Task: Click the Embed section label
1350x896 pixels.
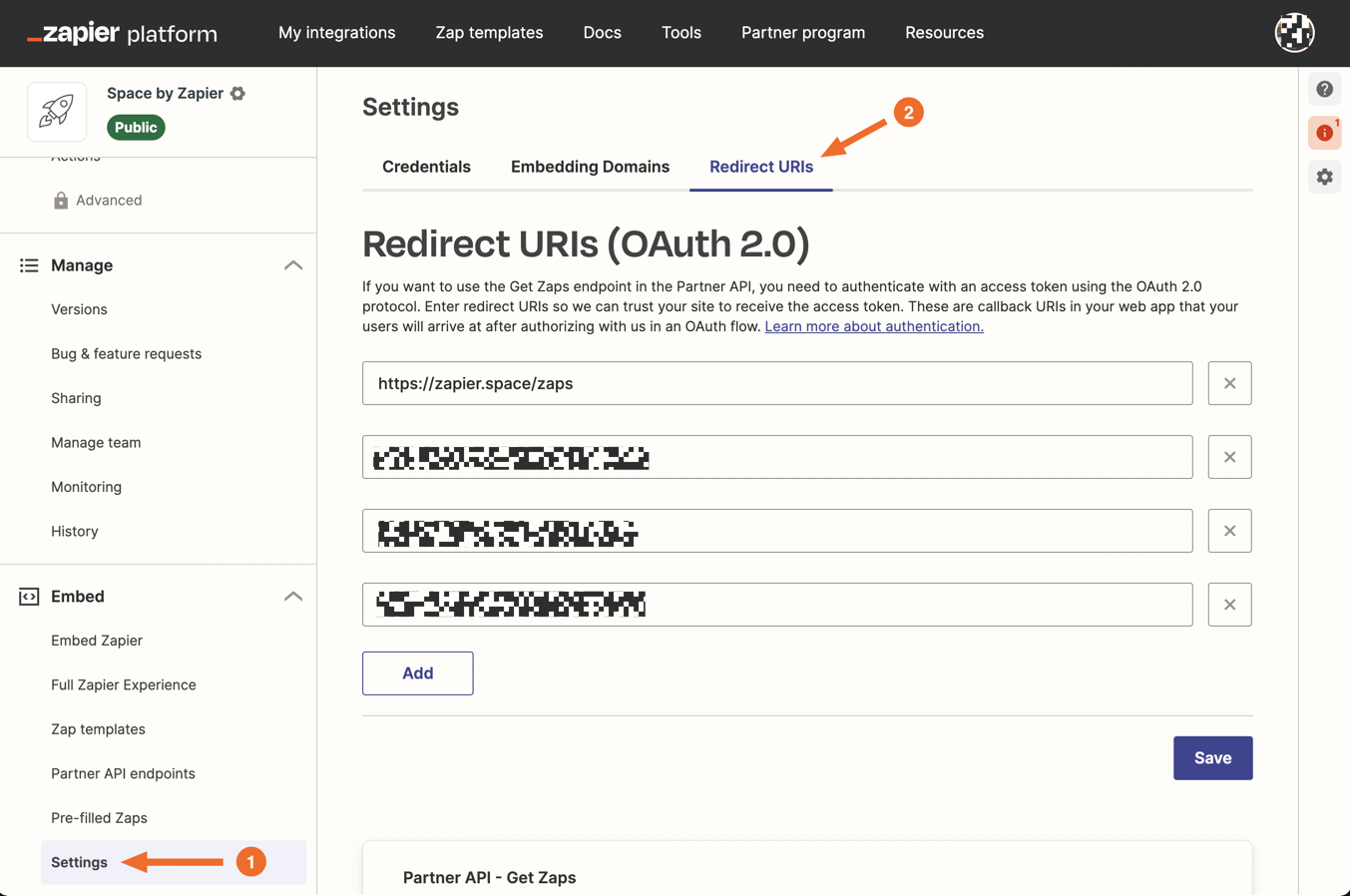Action: pos(78,597)
